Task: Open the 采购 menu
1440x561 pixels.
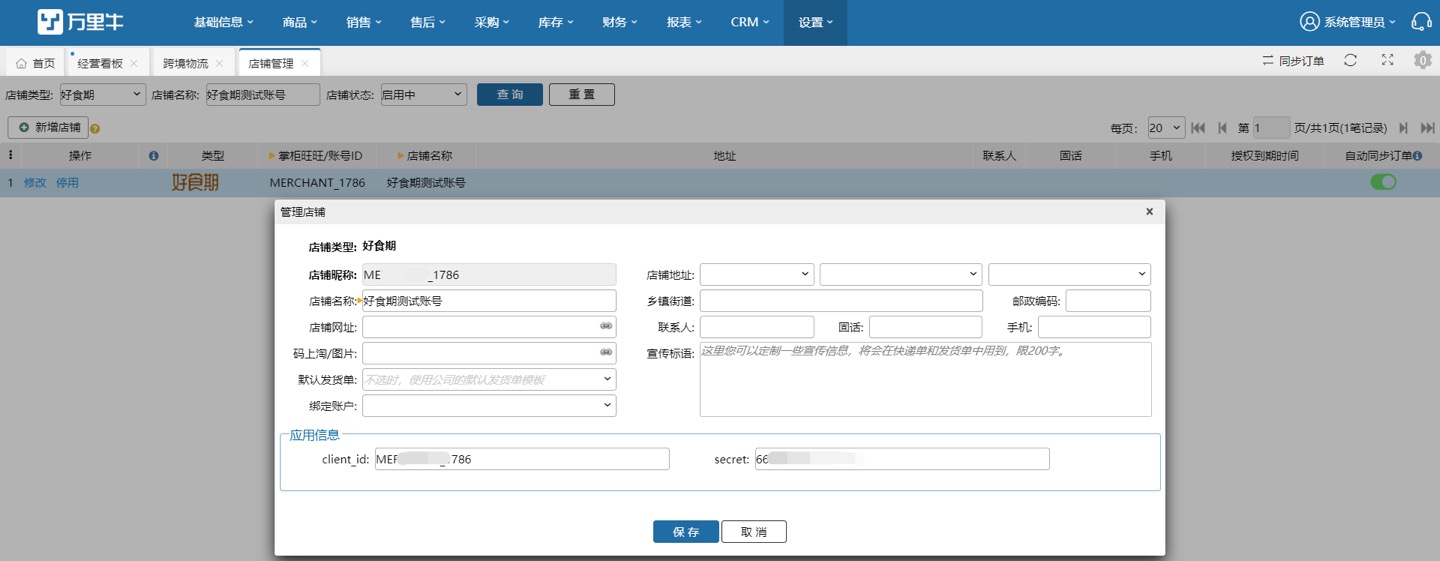Action: click(x=492, y=22)
